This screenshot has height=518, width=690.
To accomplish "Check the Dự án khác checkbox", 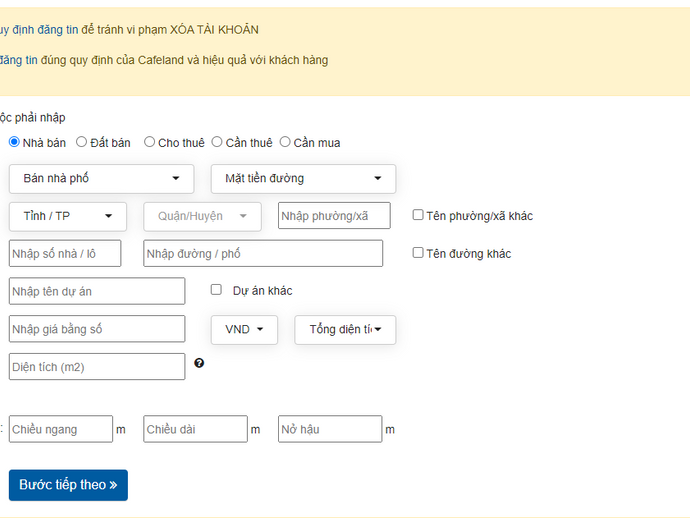I will [x=216, y=290].
